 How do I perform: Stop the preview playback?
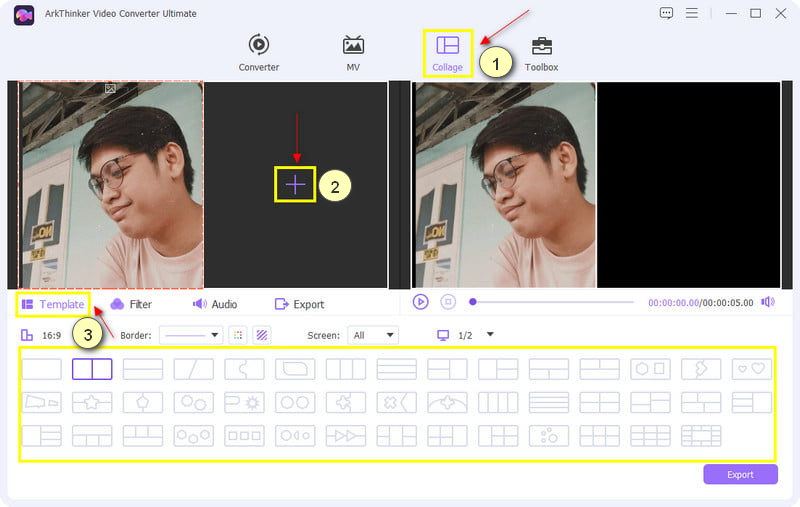(x=448, y=302)
